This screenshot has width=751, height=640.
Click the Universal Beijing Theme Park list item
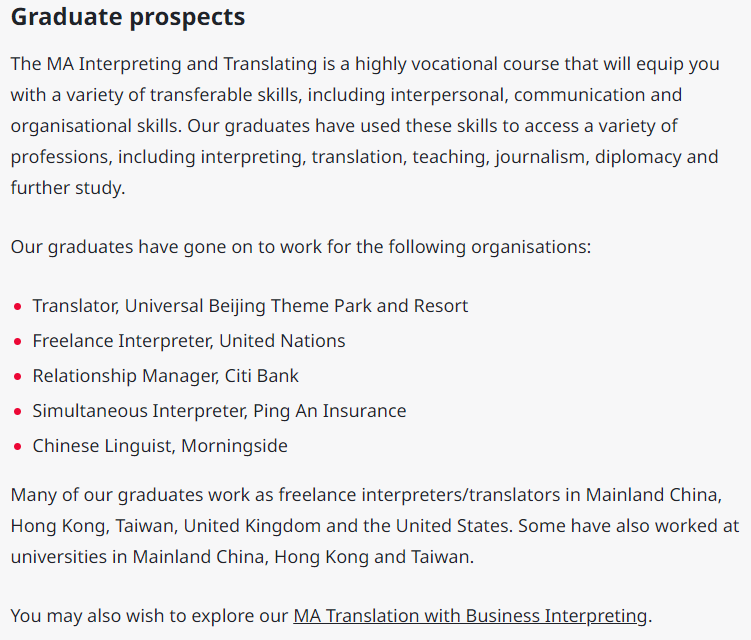click(250, 306)
